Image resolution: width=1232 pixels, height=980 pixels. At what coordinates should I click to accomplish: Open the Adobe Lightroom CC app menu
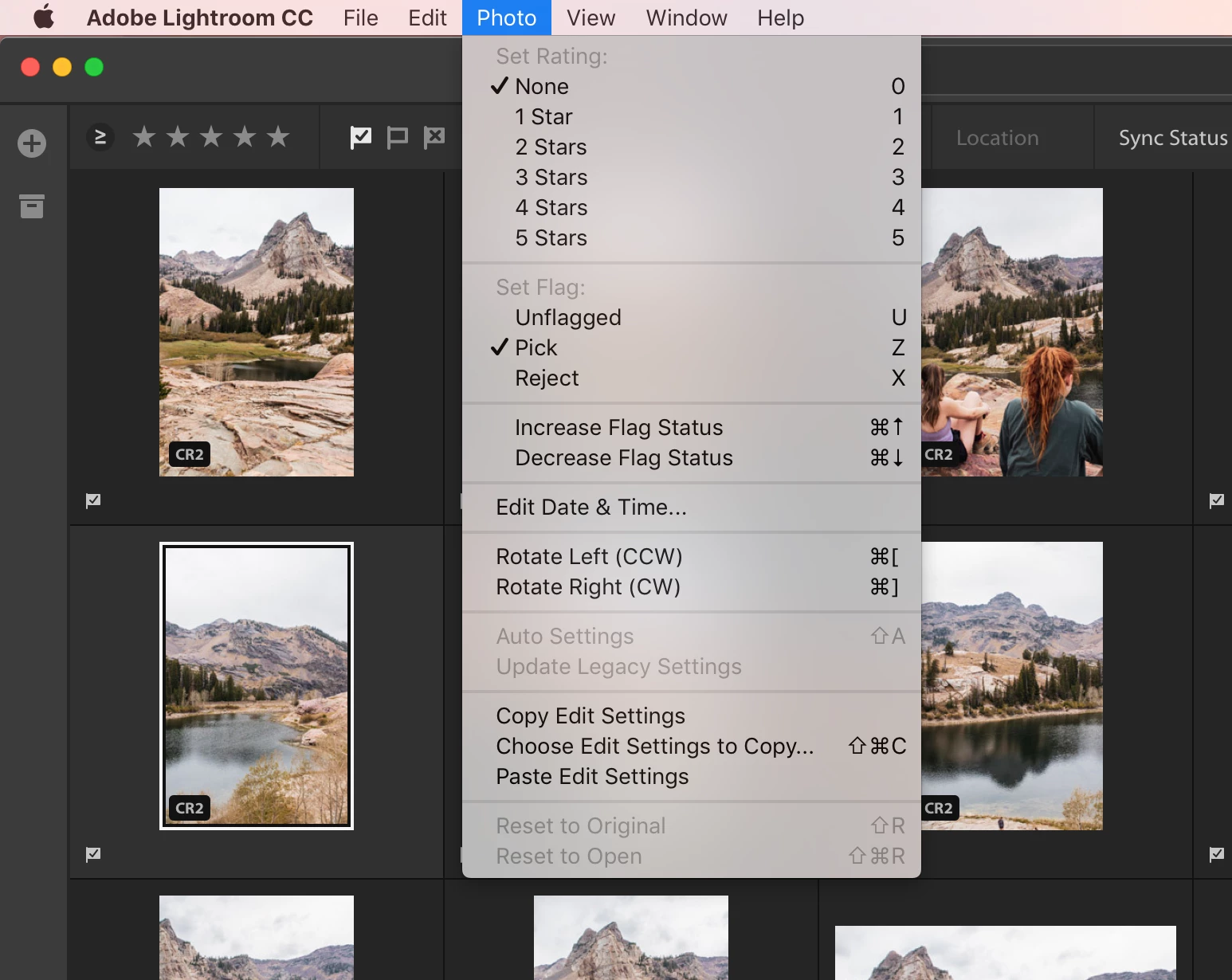(x=199, y=18)
